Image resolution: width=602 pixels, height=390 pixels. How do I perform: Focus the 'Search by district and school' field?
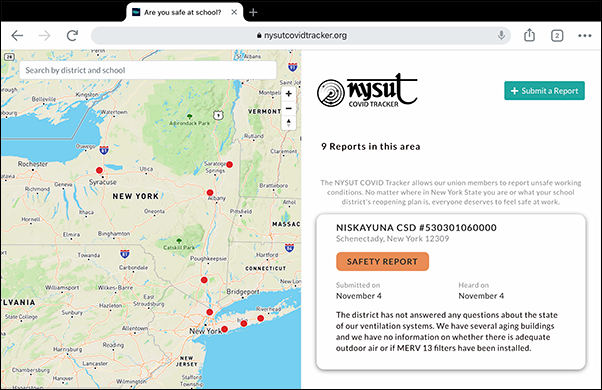point(148,70)
